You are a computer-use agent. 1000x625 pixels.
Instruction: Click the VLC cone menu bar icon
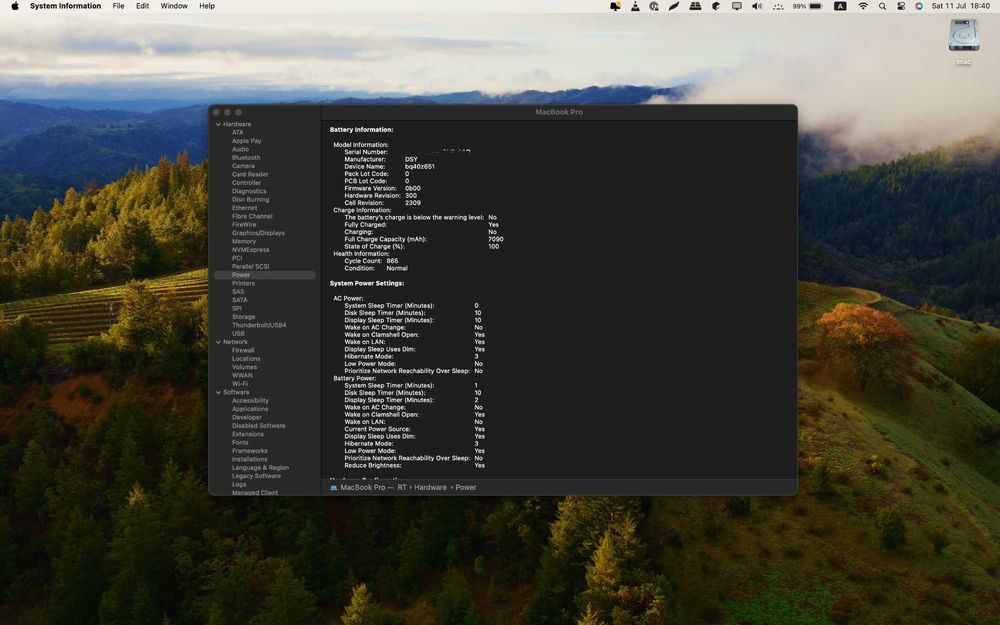point(635,6)
